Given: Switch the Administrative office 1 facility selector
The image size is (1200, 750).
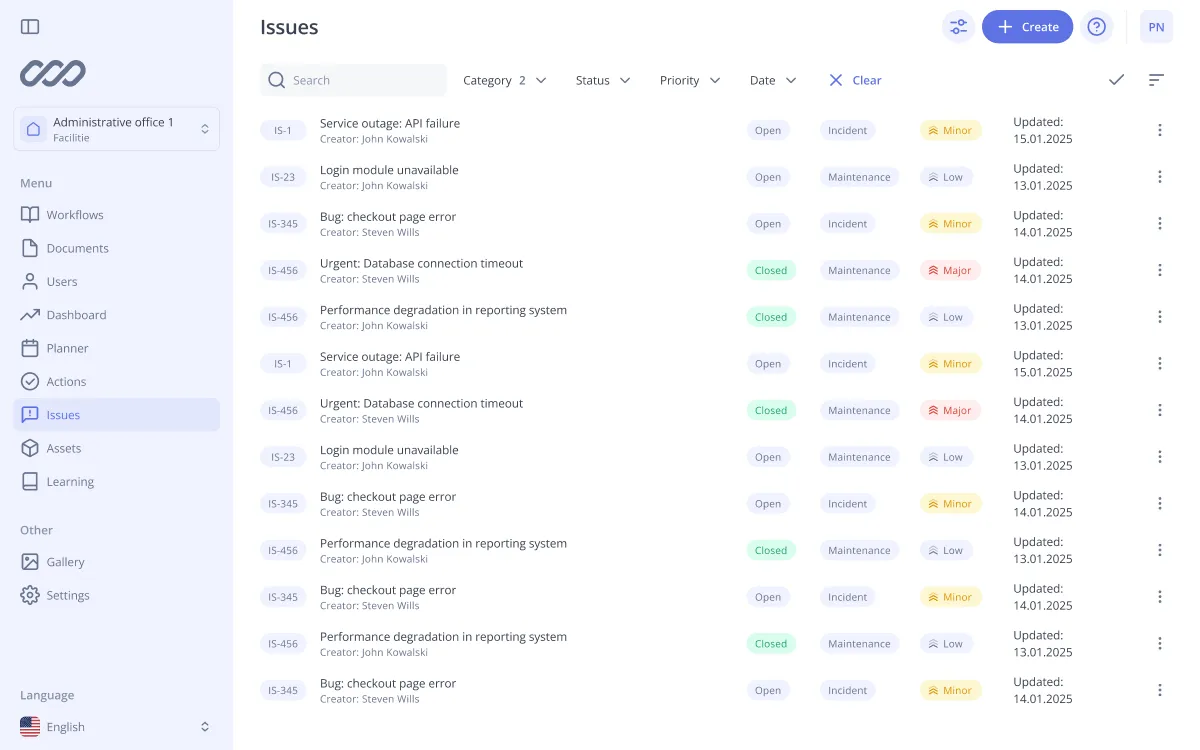Looking at the screenshot, I should tap(116, 129).
